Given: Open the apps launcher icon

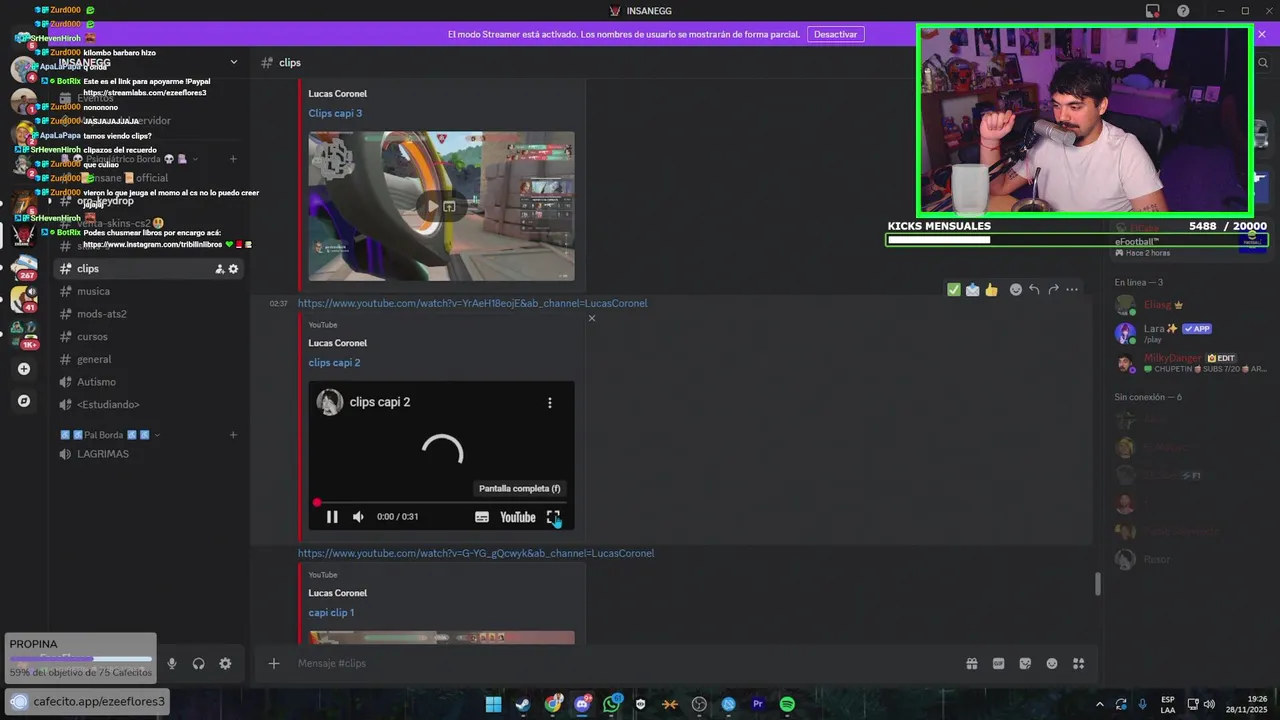Looking at the screenshot, I should [1078, 664].
